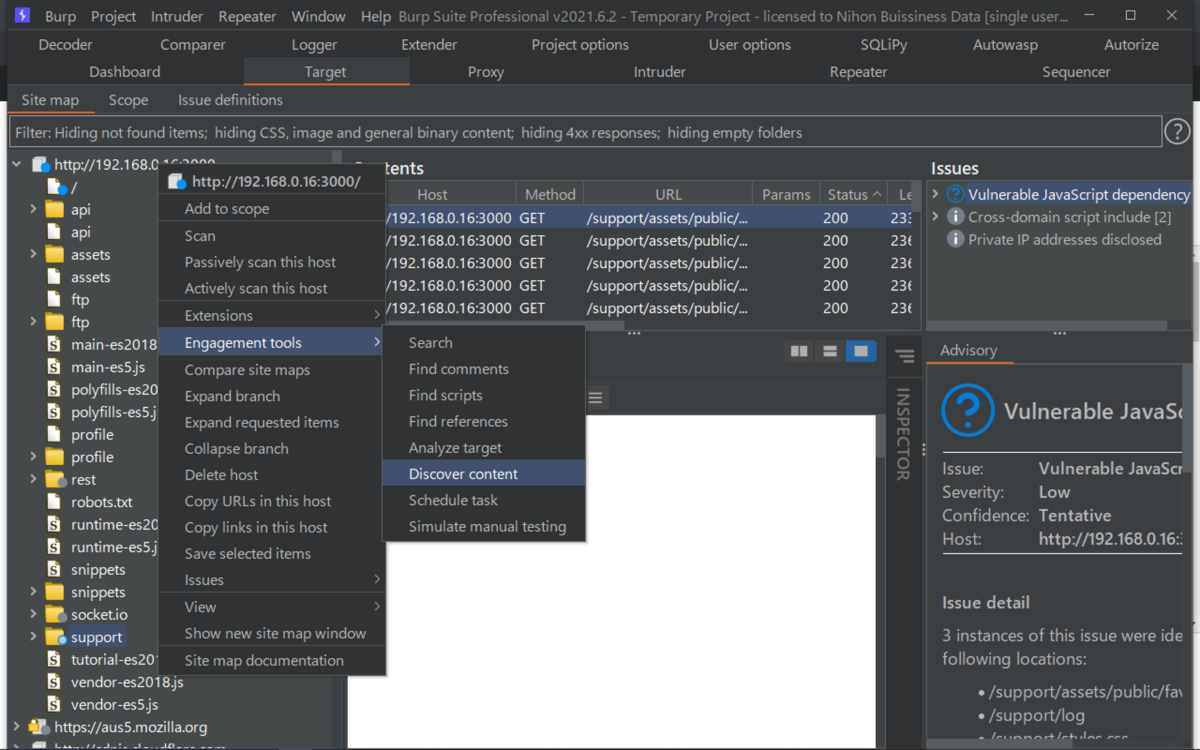
Task: Open the Inspector panel hamburger icon
Action: (x=905, y=356)
